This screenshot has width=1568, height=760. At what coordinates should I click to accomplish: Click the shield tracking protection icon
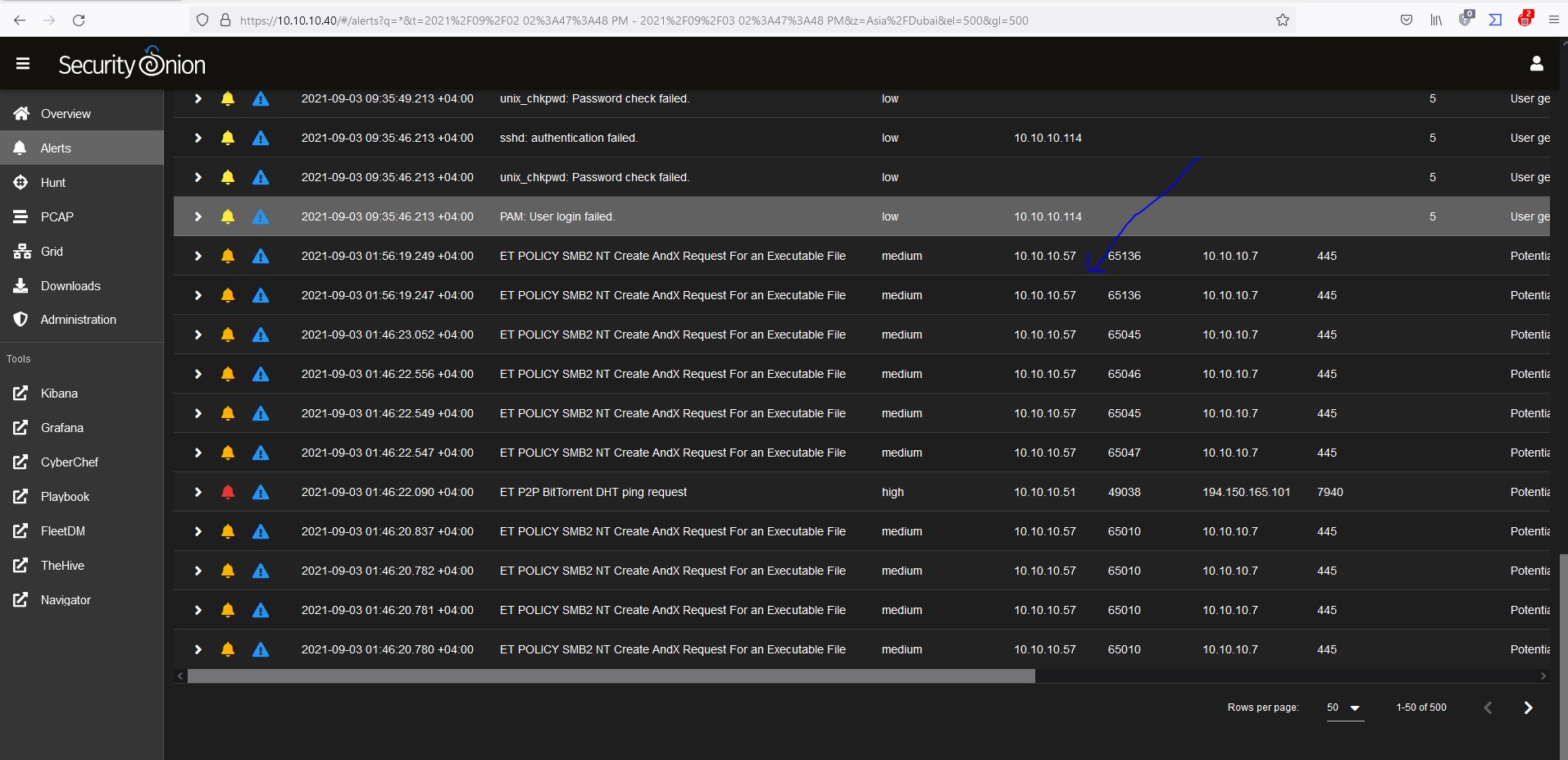202,20
